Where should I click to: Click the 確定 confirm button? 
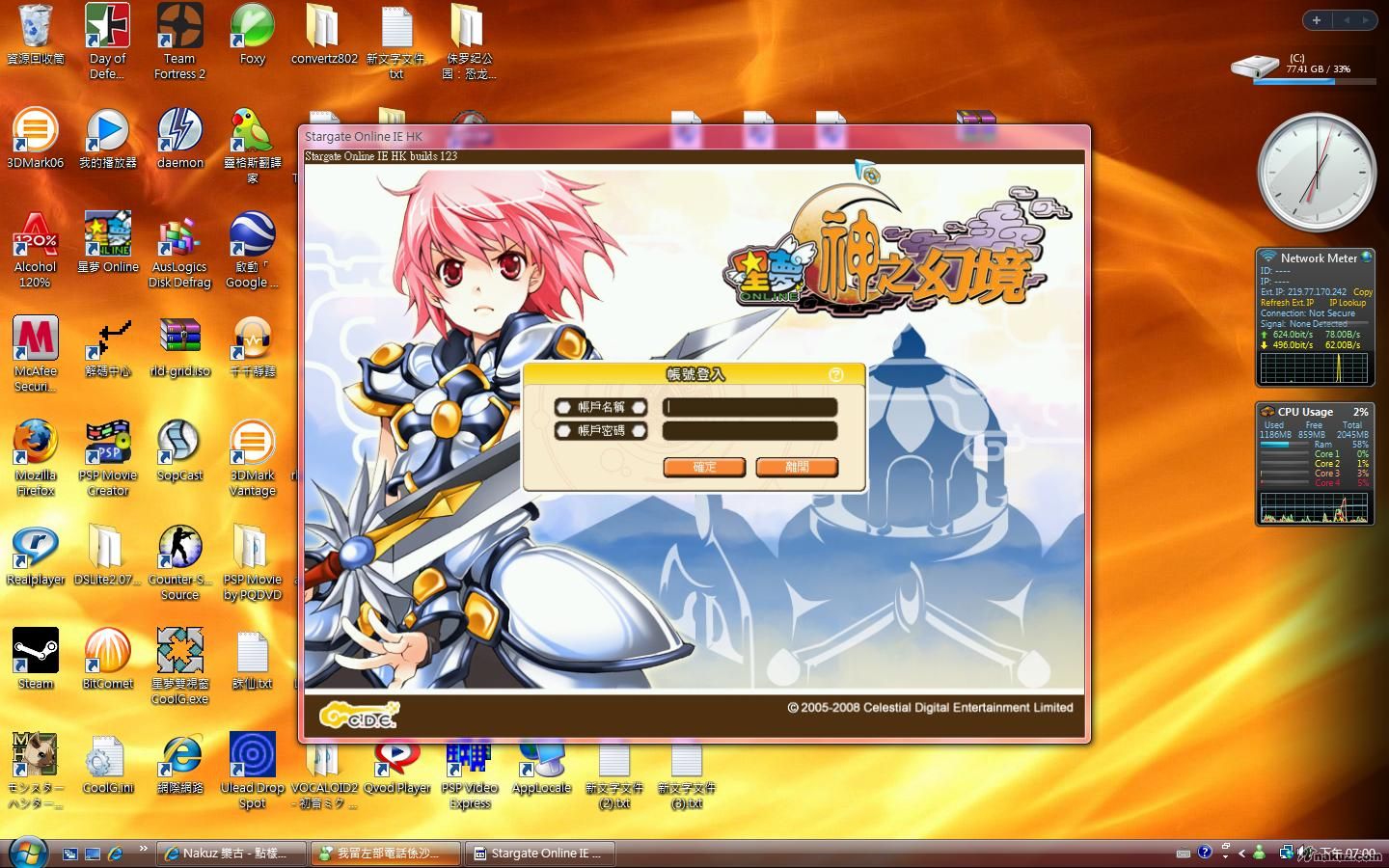point(704,467)
